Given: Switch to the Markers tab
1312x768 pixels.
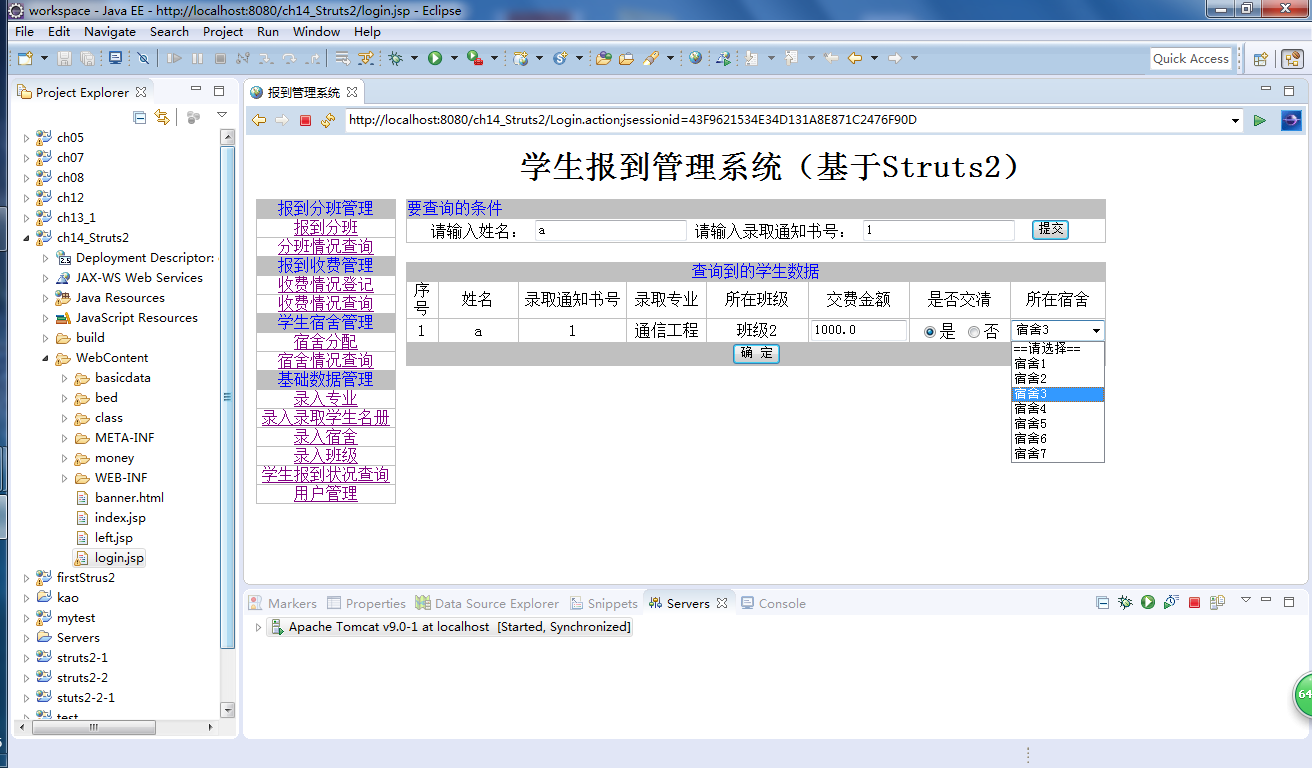Looking at the screenshot, I should click(283, 603).
